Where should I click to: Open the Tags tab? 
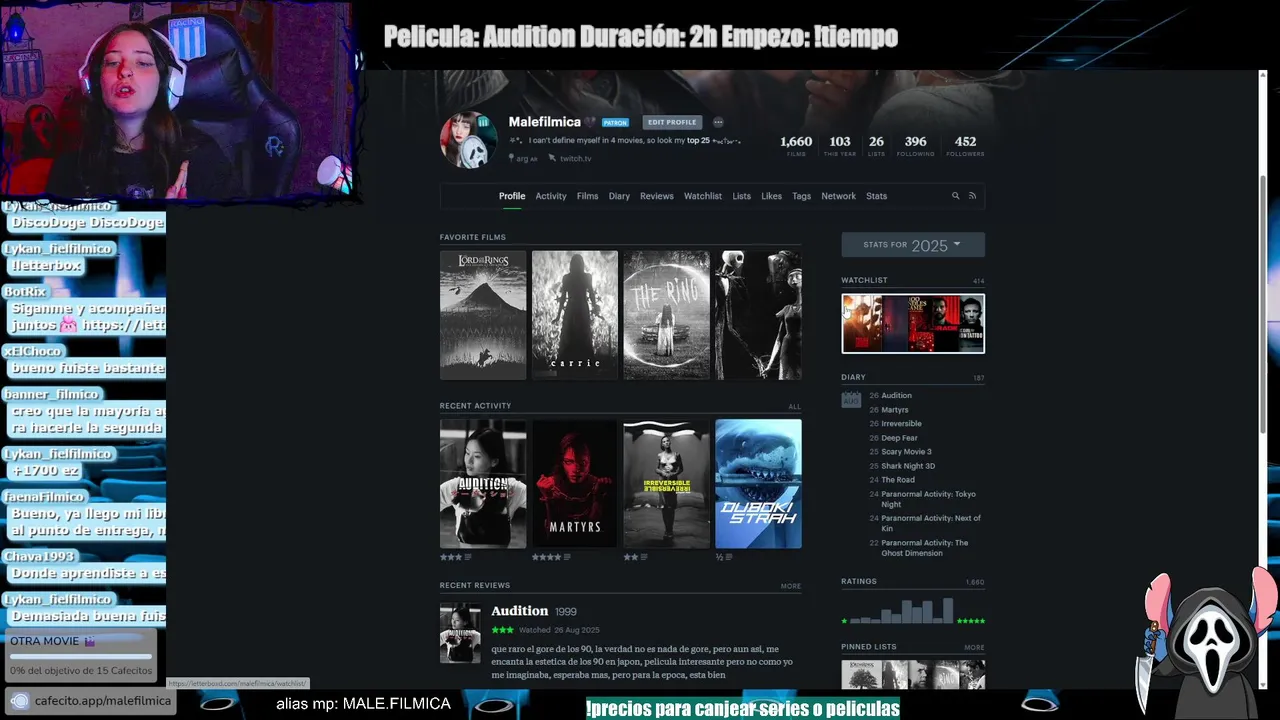(x=801, y=196)
